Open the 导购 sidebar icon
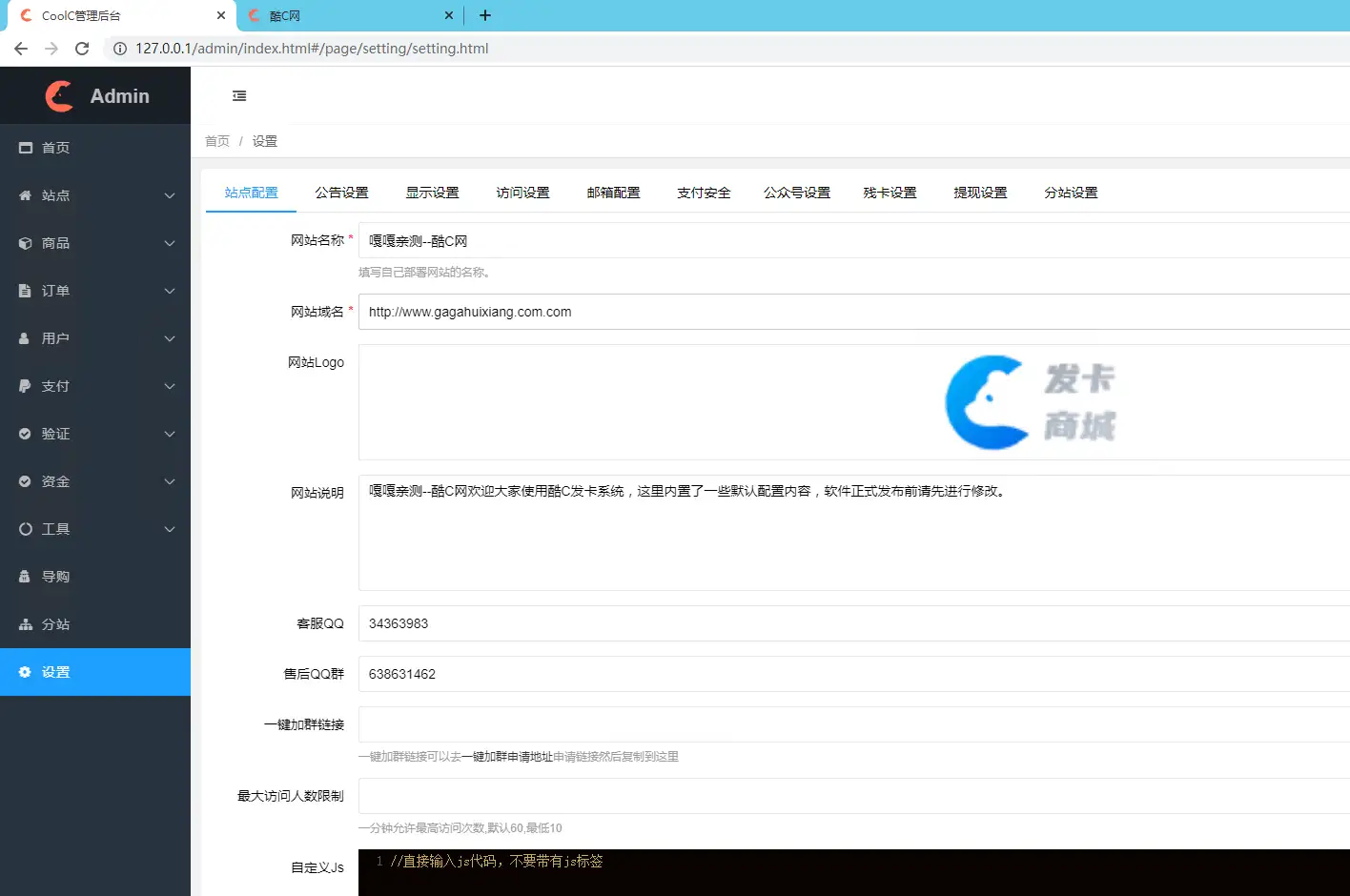1350x896 pixels. click(x=25, y=576)
